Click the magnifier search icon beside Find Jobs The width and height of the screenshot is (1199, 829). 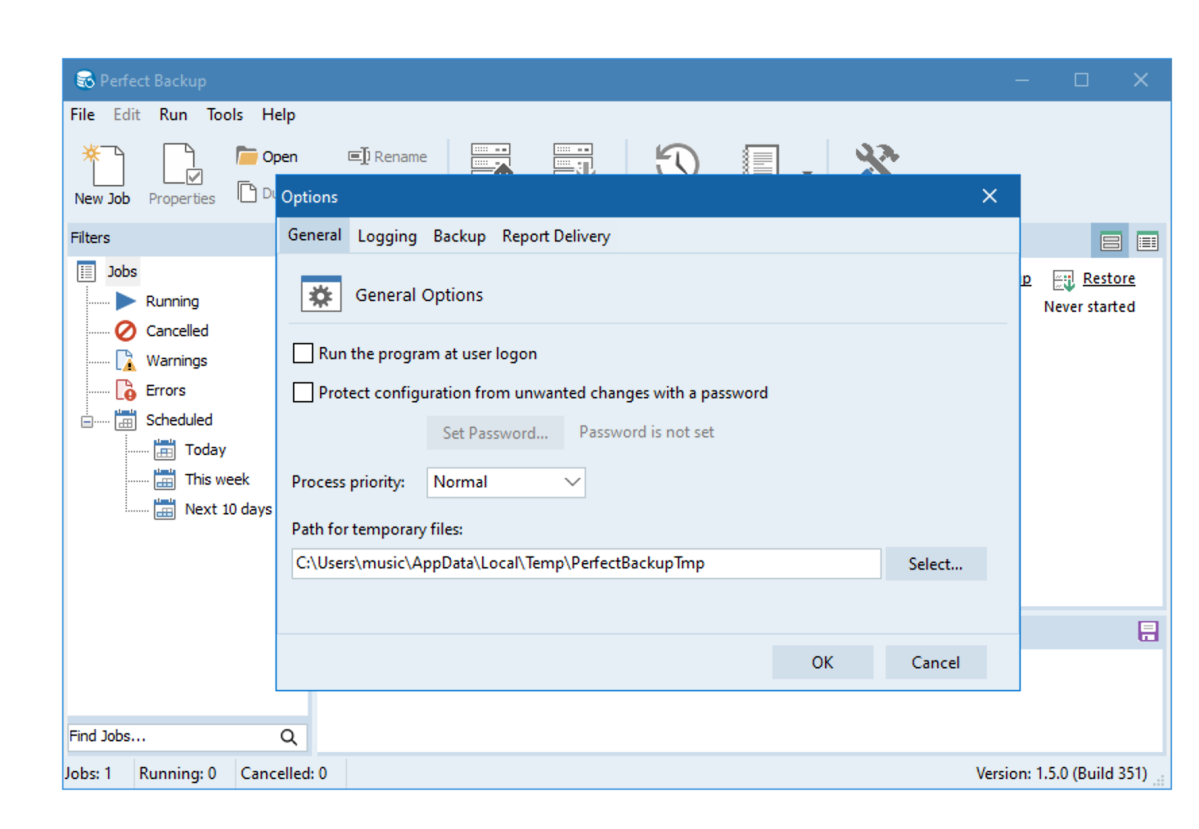coord(288,736)
